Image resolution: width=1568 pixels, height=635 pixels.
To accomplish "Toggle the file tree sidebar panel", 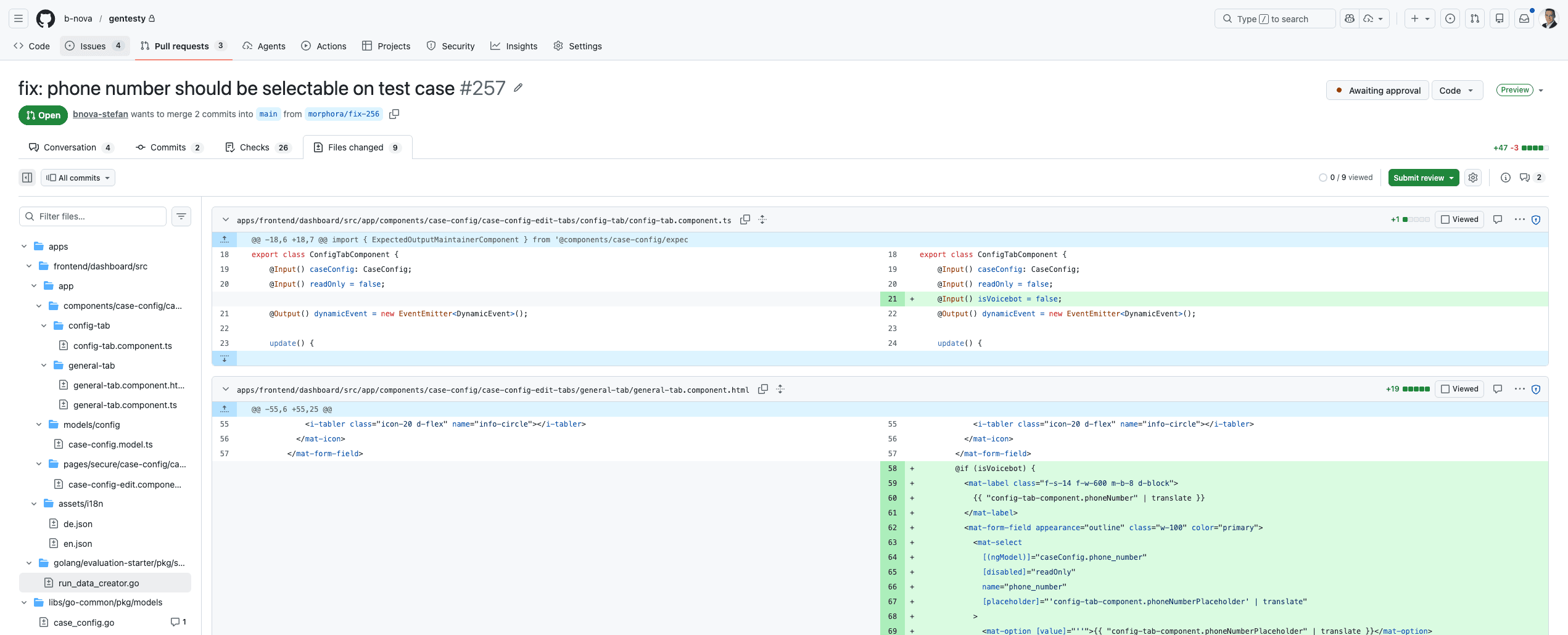I will (x=27, y=178).
